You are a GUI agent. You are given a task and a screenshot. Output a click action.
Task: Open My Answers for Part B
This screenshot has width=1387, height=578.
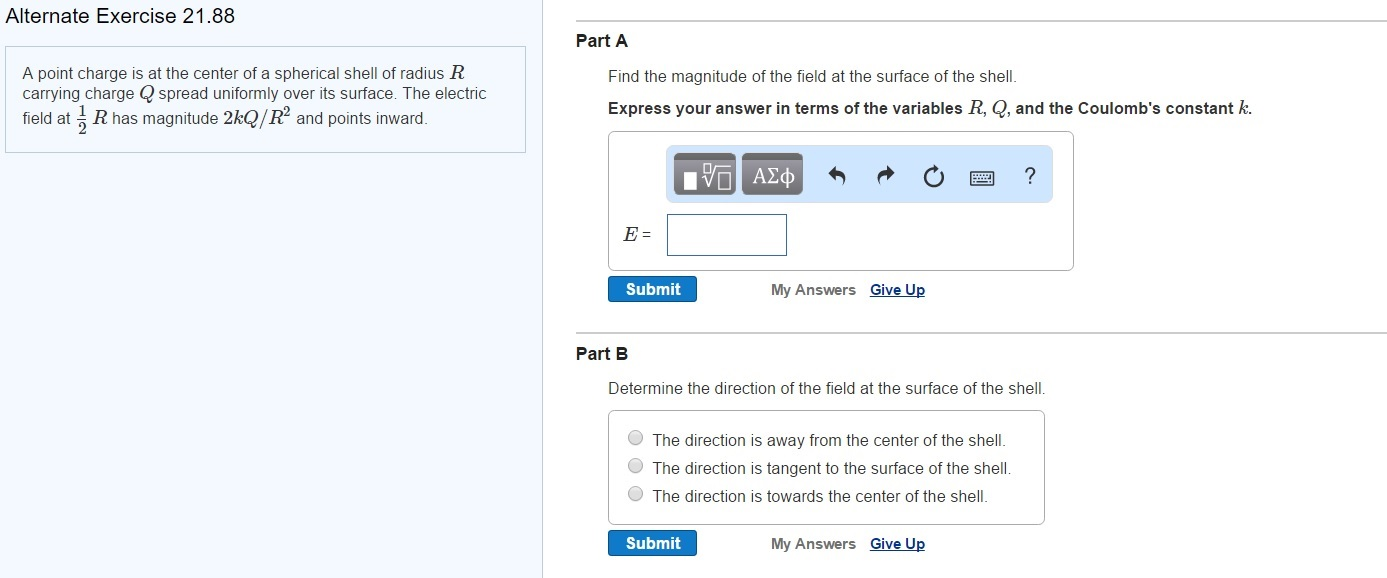813,544
